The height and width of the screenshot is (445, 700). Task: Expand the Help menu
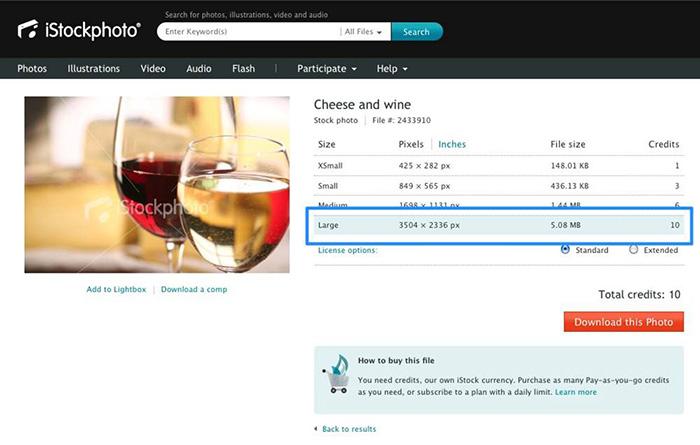point(392,69)
